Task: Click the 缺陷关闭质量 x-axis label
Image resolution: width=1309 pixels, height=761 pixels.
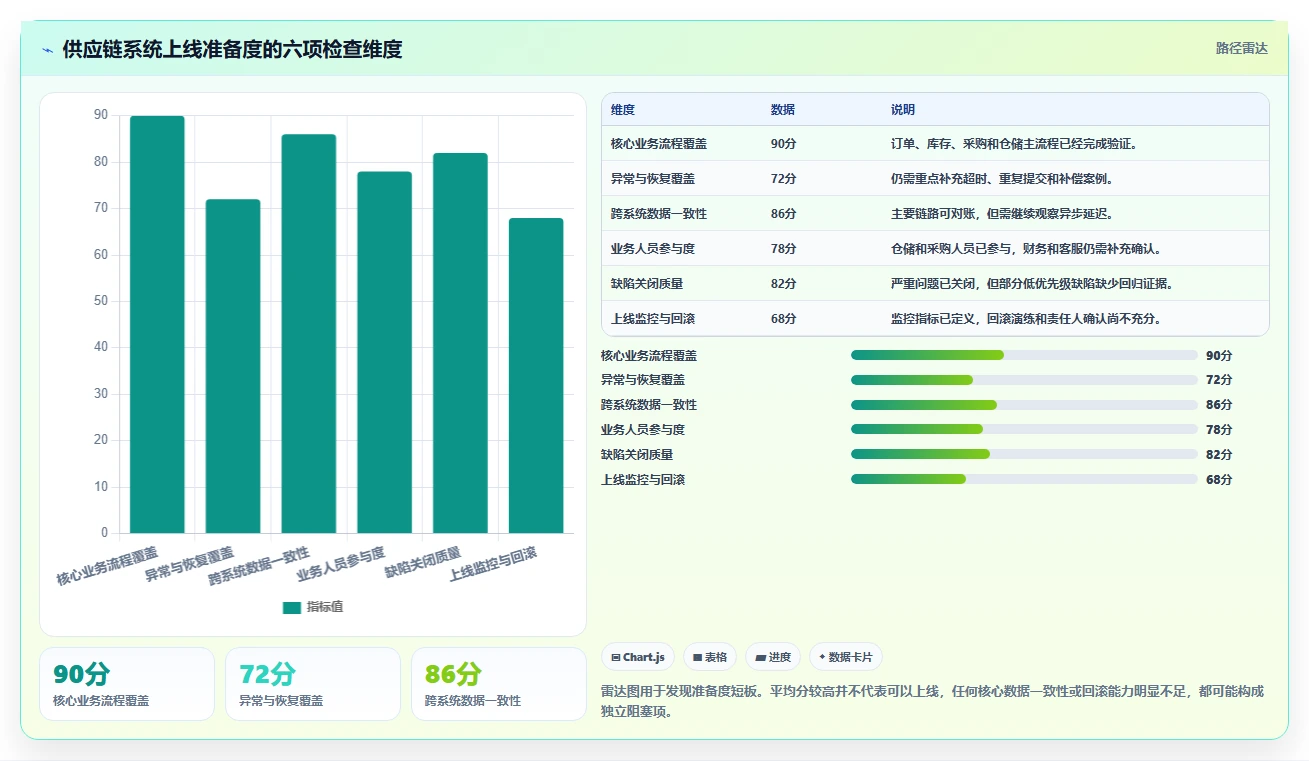Action: pyautogui.click(x=423, y=563)
